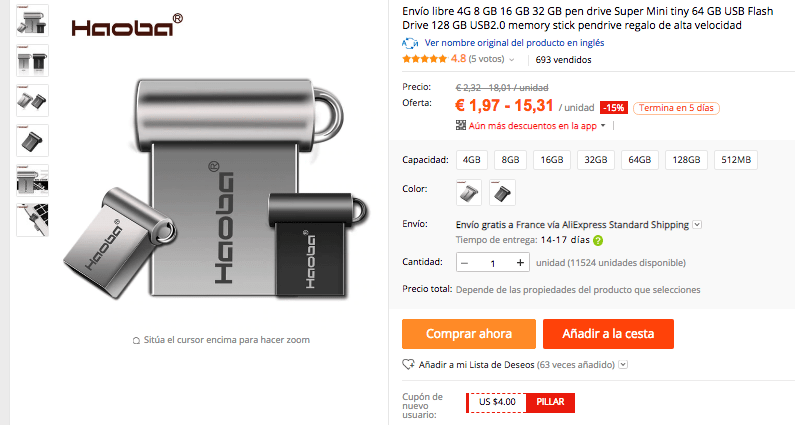
Task: Select the 64GB capacity option
Action: coord(639,160)
